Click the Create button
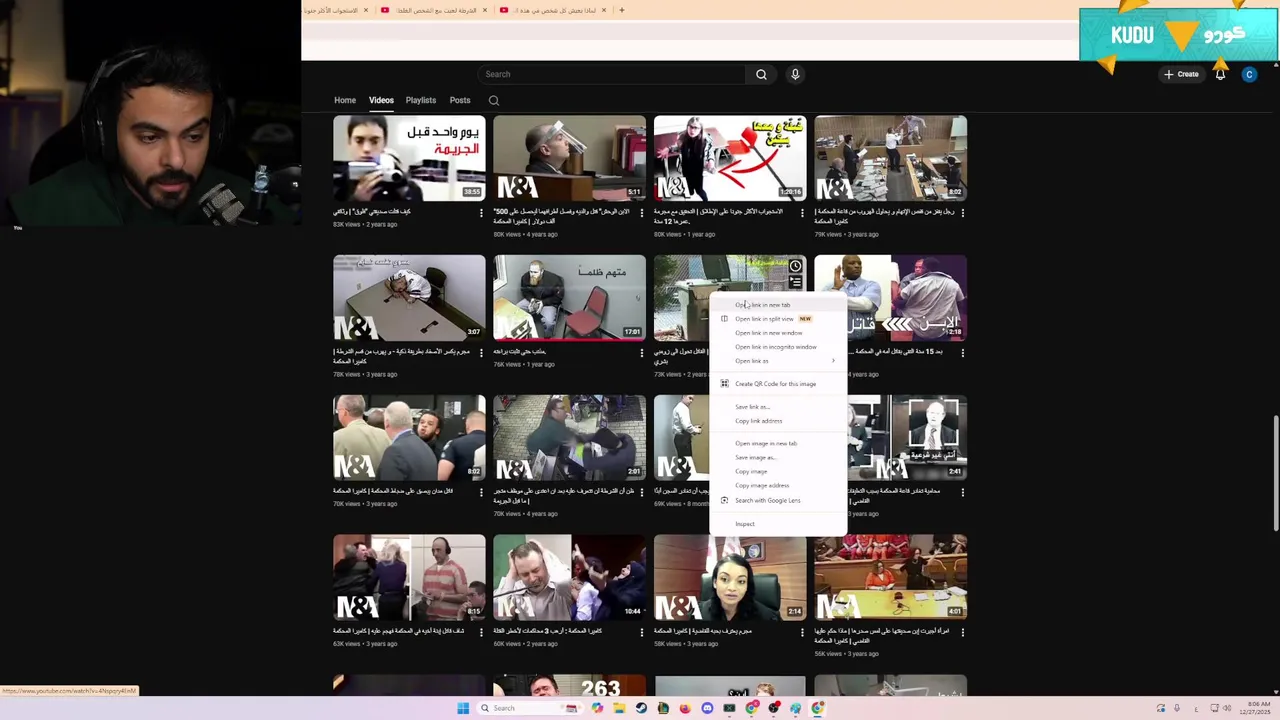1280x720 pixels. (1181, 74)
